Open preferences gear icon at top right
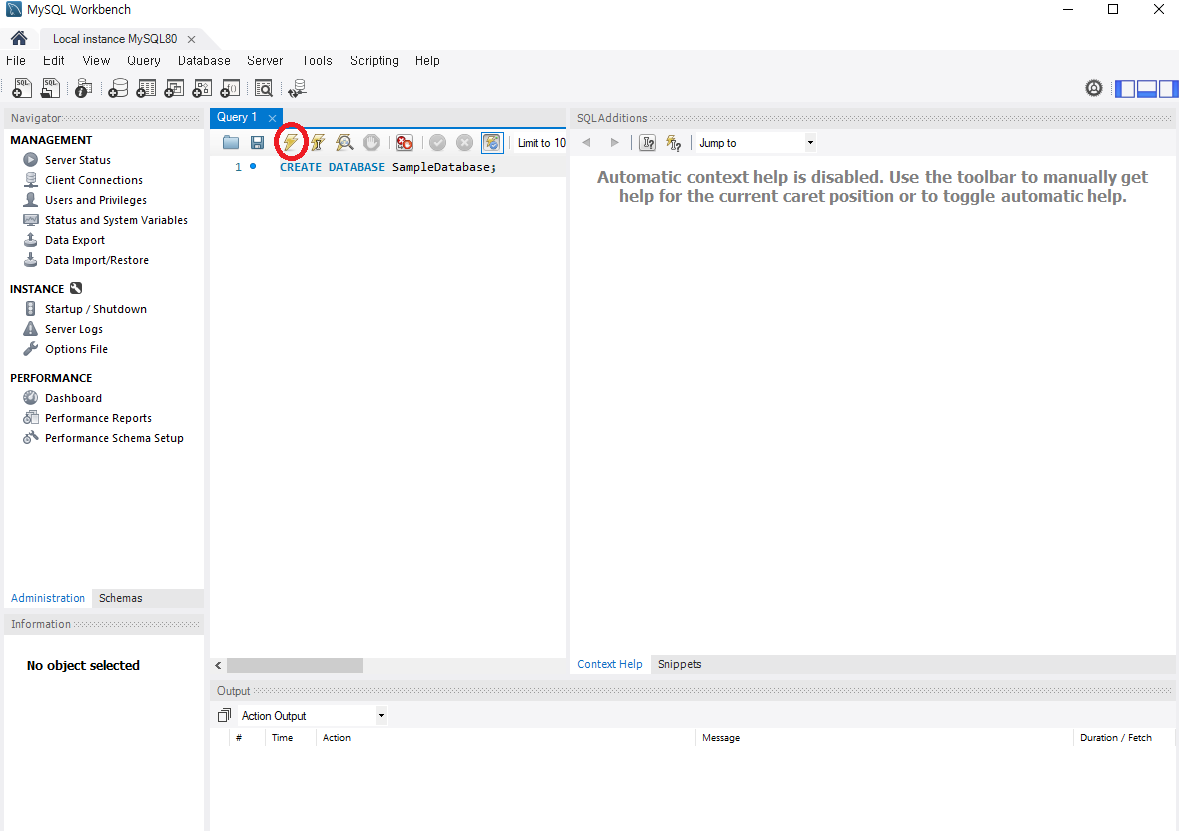Image resolution: width=1179 pixels, height=831 pixels. pos(1093,88)
